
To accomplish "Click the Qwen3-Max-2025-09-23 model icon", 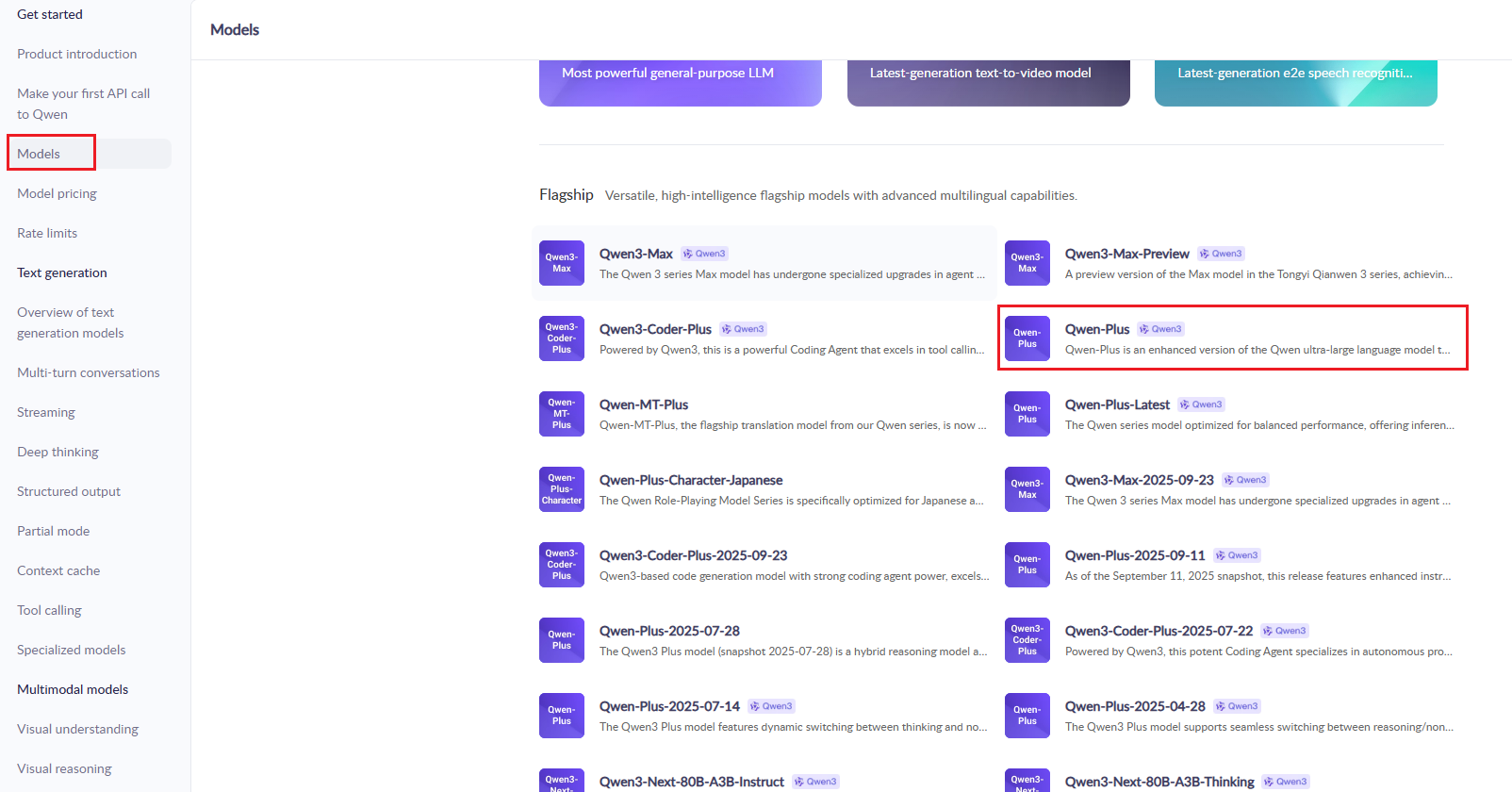I will tap(1027, 489).
